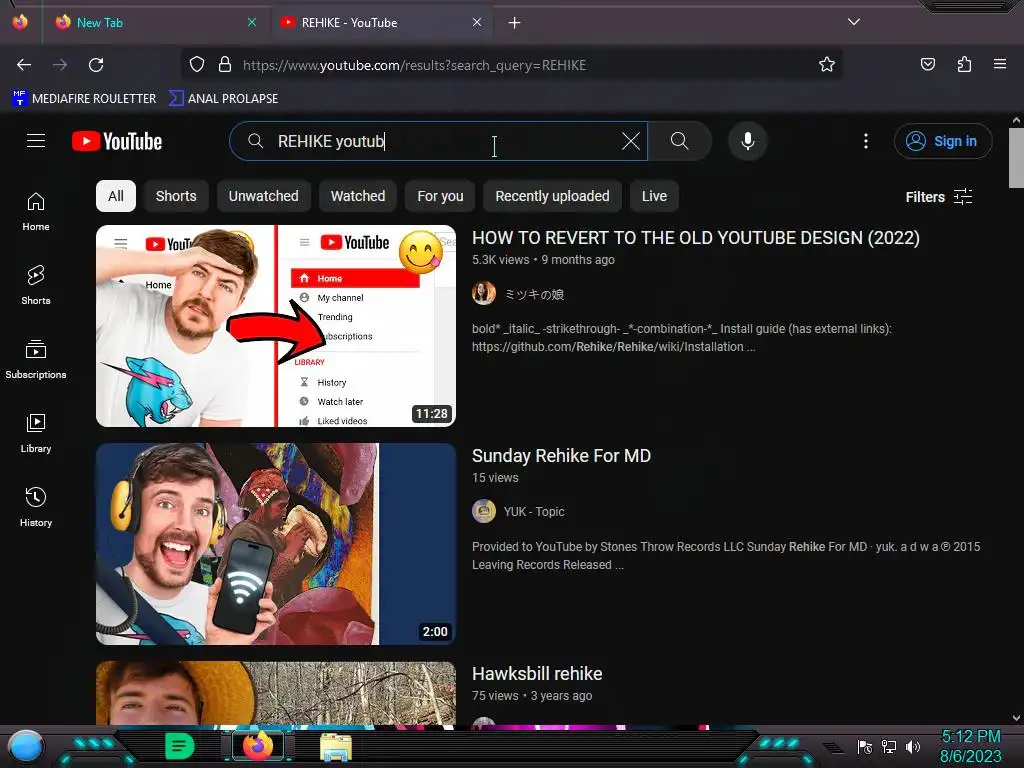Click the padlock site information icon
The height and width of the screenshot is (768, 1024).
click(225, 64)
